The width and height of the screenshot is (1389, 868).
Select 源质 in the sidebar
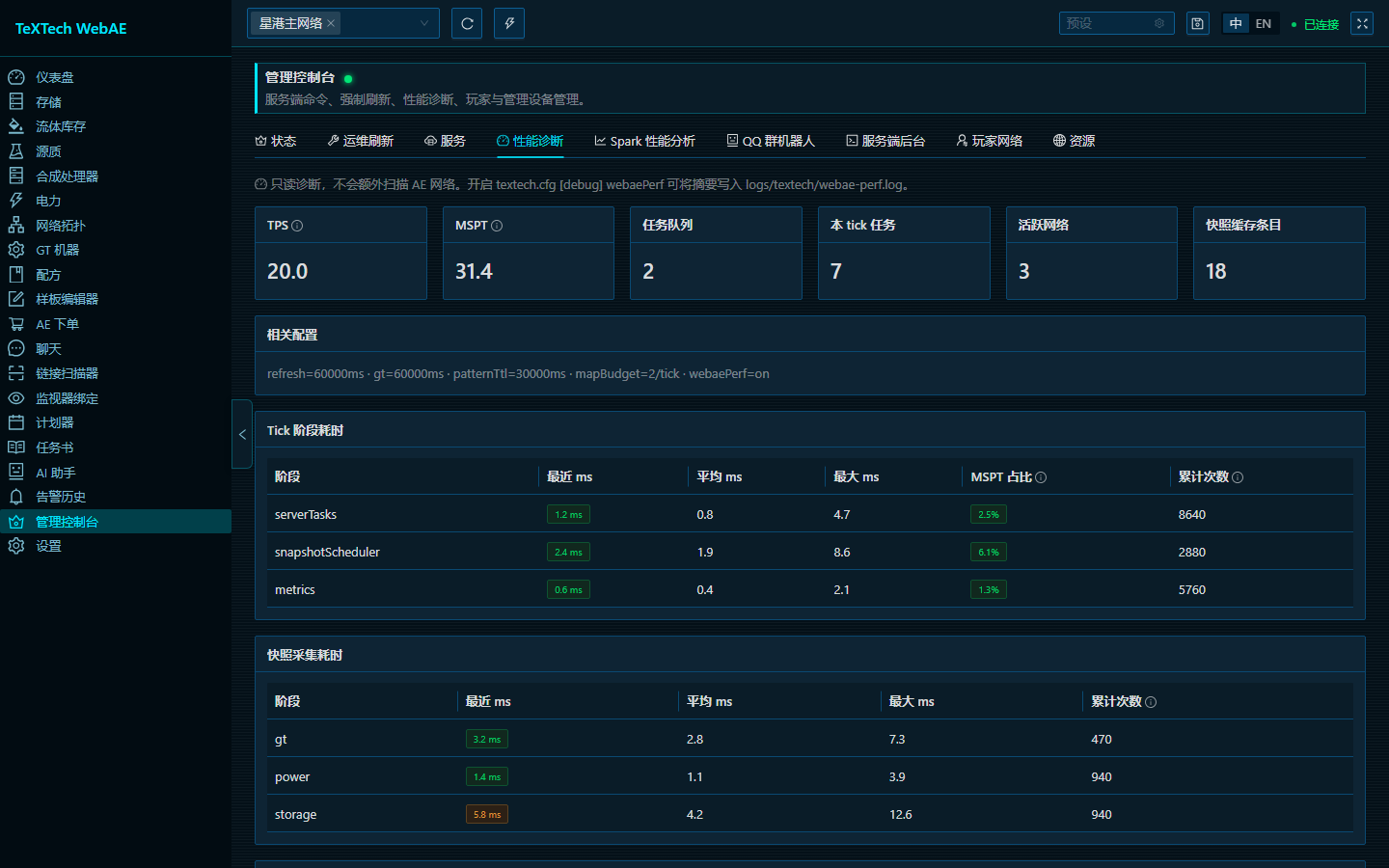116,151
